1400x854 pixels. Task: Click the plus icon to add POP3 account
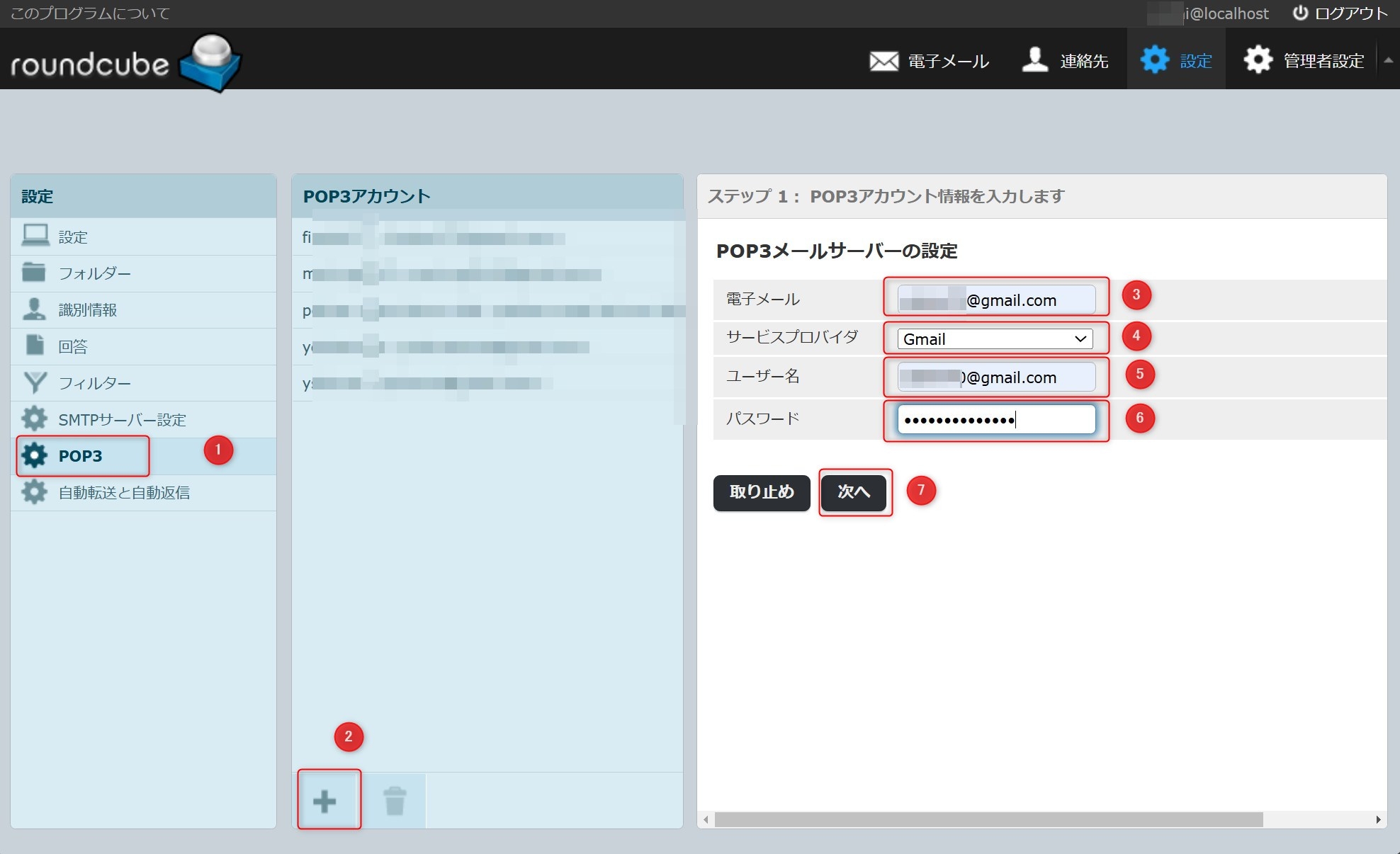tap(324, 801)
